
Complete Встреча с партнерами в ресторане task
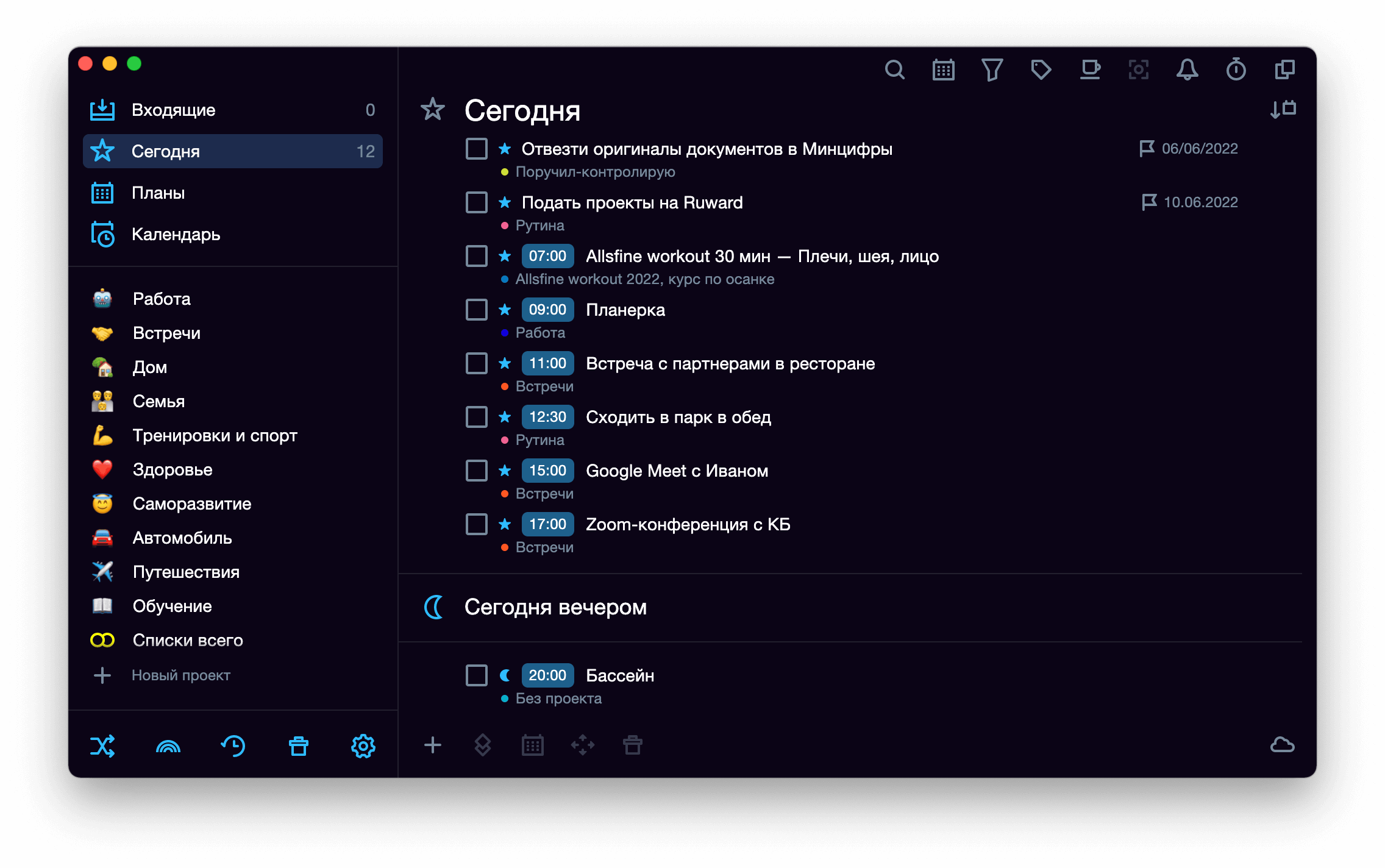coord(477,363)
